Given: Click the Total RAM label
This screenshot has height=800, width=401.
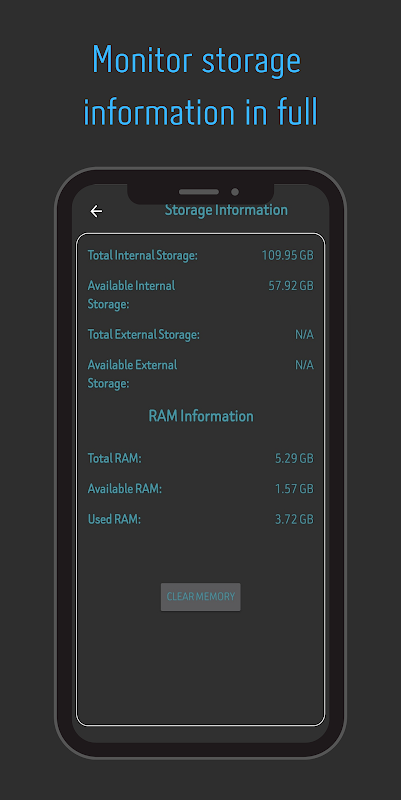Looking at the screenshot, I should click(x=114, y=459).
